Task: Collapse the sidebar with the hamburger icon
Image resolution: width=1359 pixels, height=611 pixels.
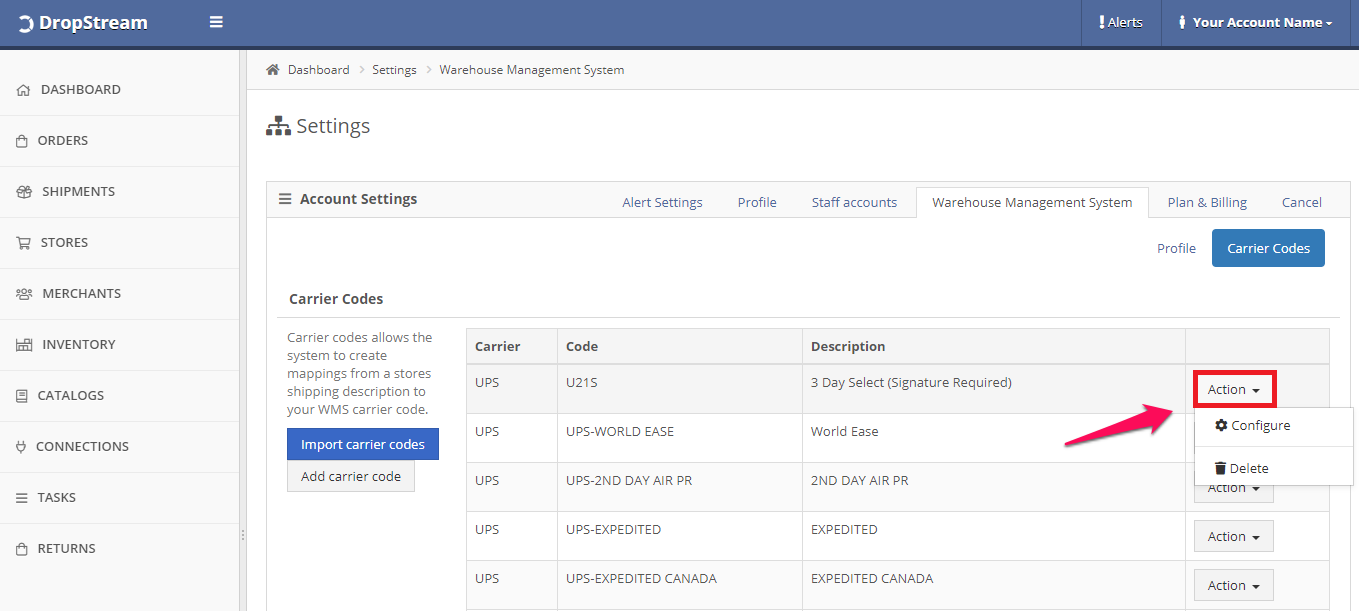Action: point(216,21)
